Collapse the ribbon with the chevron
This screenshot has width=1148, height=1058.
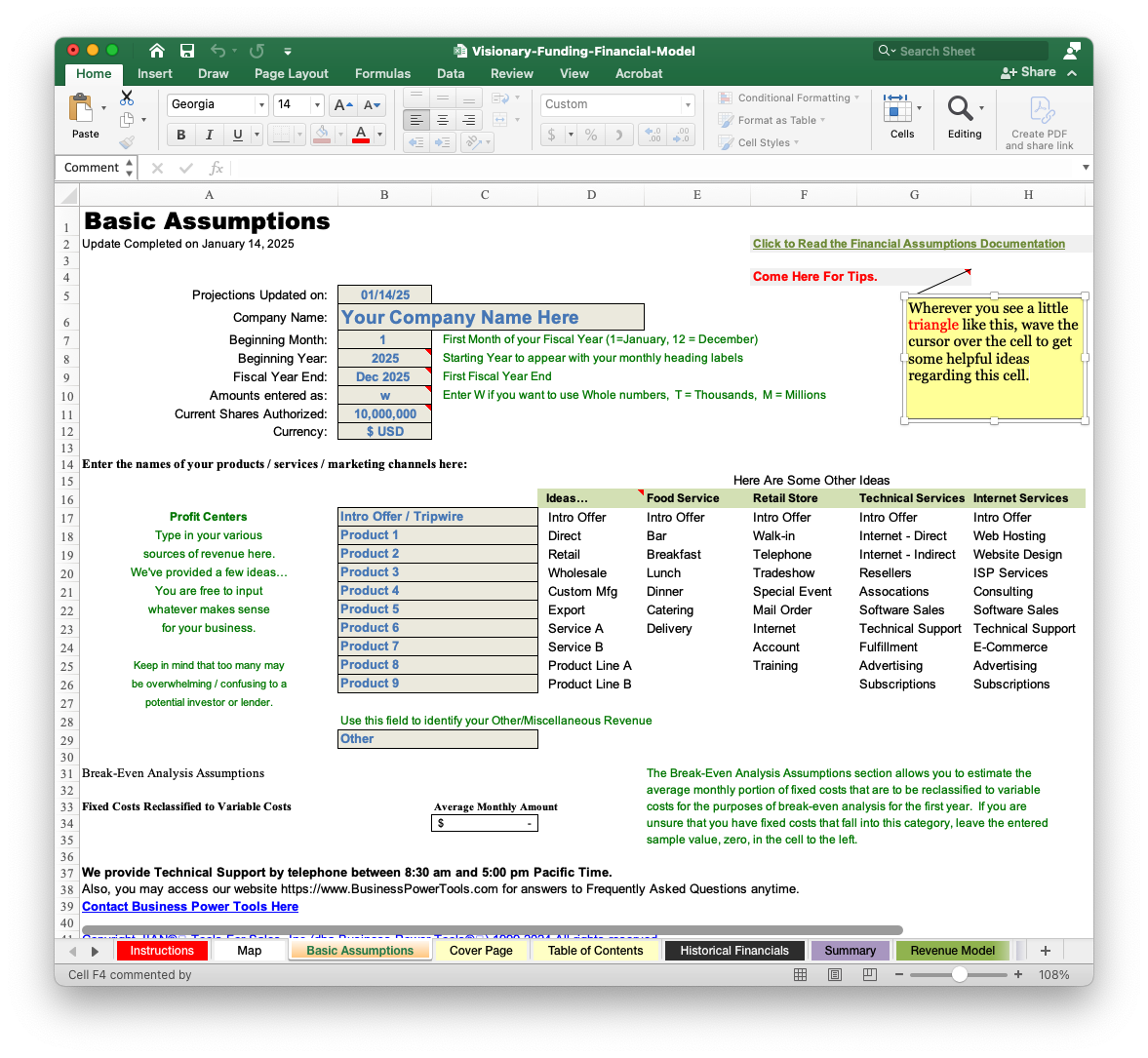click(1072, 72)
